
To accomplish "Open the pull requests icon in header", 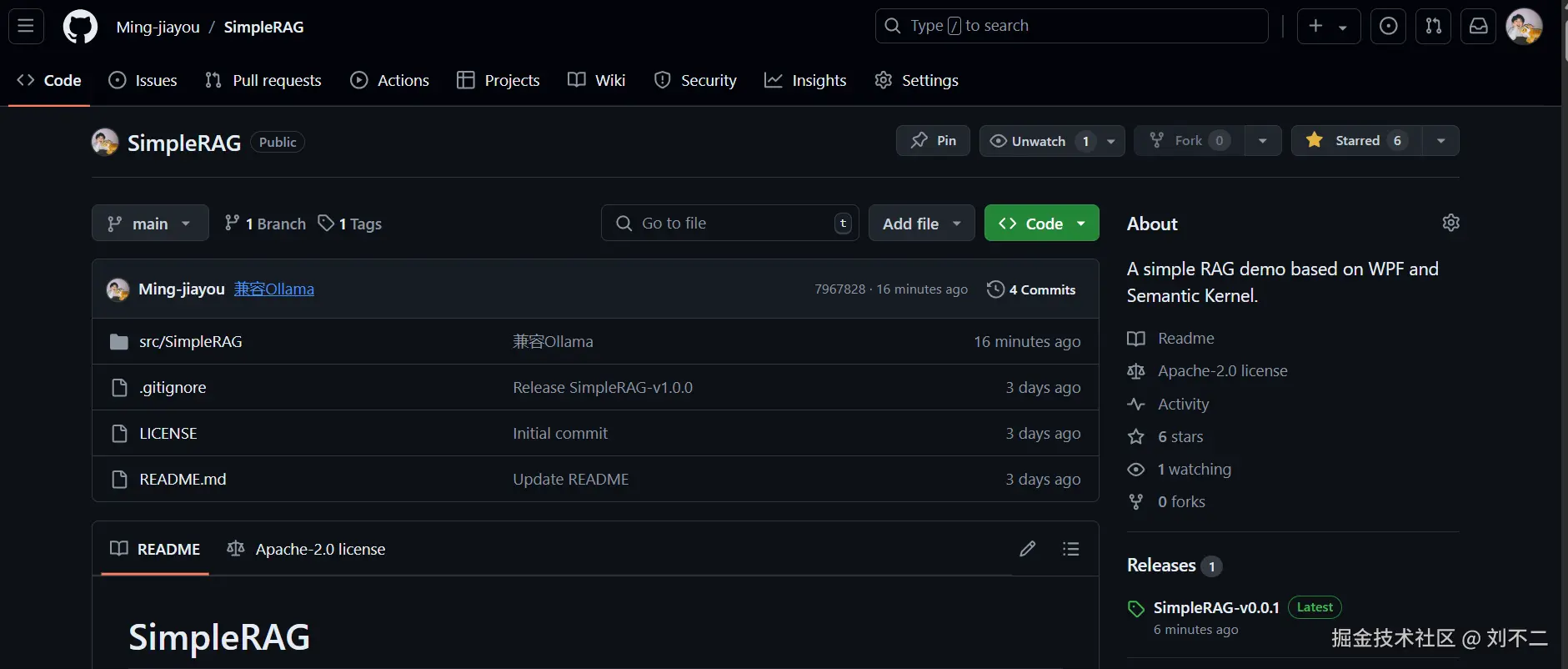I will 1433,26.
